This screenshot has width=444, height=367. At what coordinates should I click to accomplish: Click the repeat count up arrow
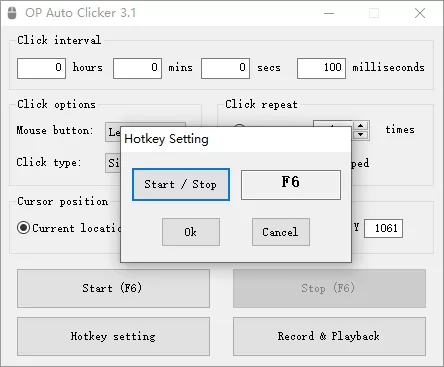click(x=360, y=126)
